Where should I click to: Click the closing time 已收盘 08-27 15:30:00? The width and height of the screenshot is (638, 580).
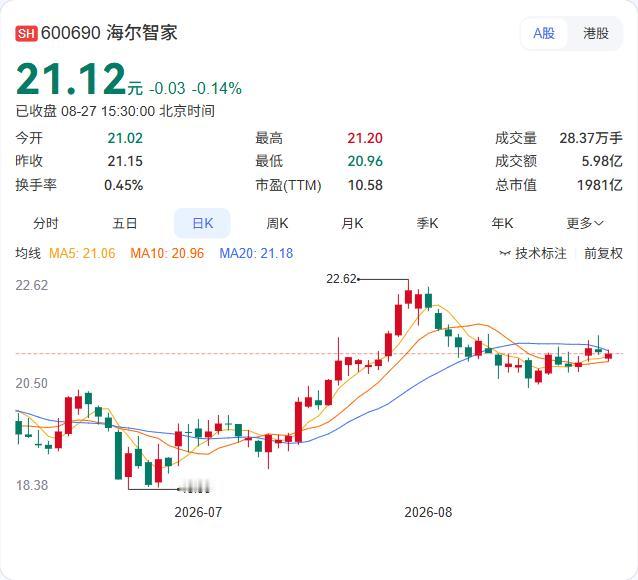(85, 111)
